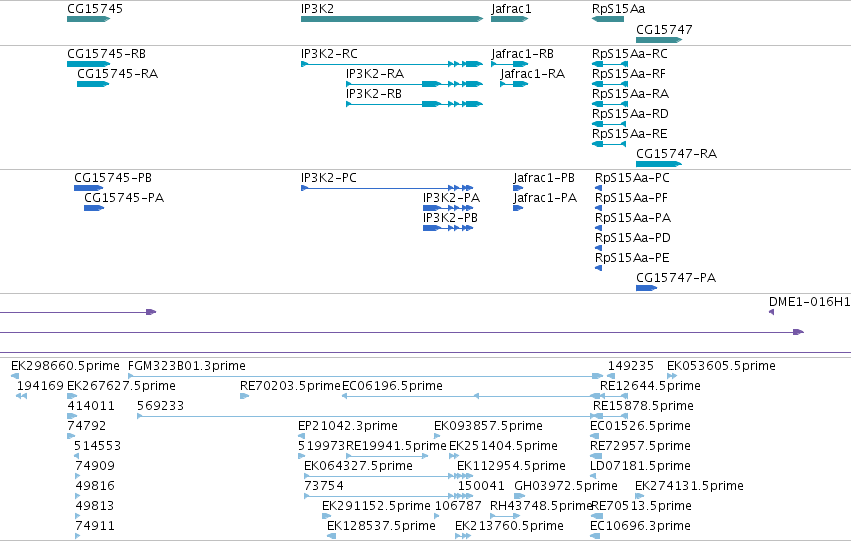The width and height of the screenshot is (851, 541).
Task: Click the FGM323B01.3prime EST label
Action: pyautogui.click(x=187, y=366)
